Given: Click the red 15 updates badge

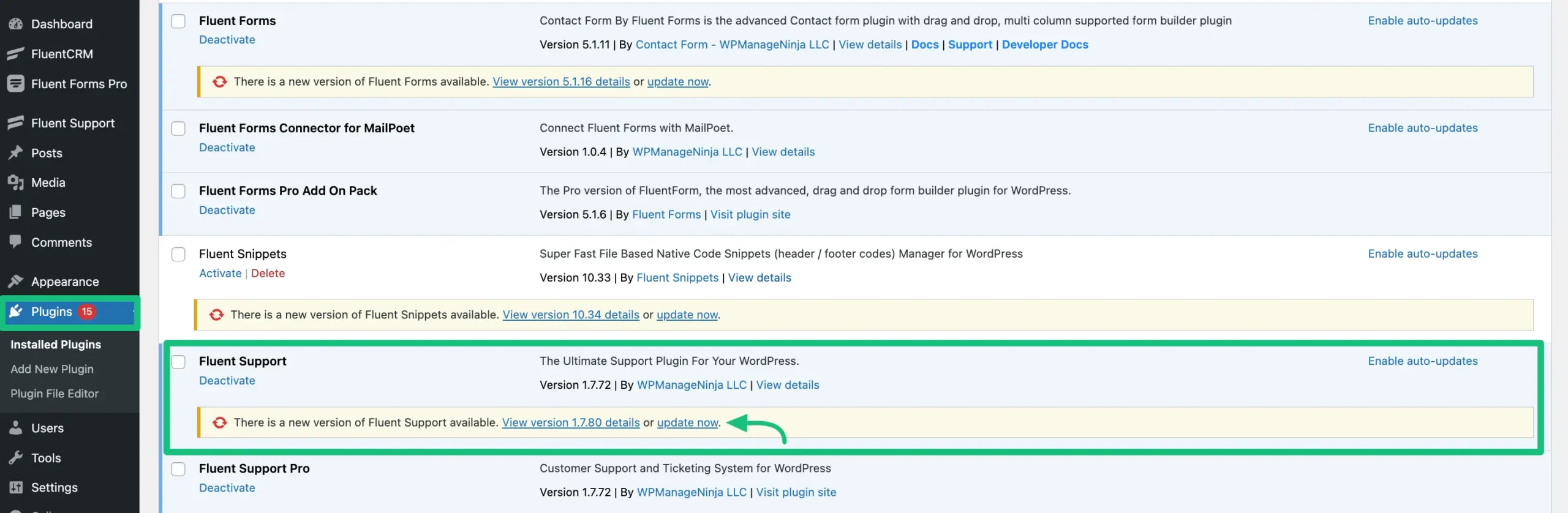Looking at the screenshot, I should [87, 311].
